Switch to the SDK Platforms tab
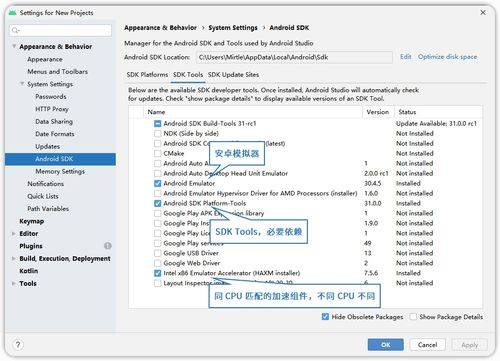 147,75
